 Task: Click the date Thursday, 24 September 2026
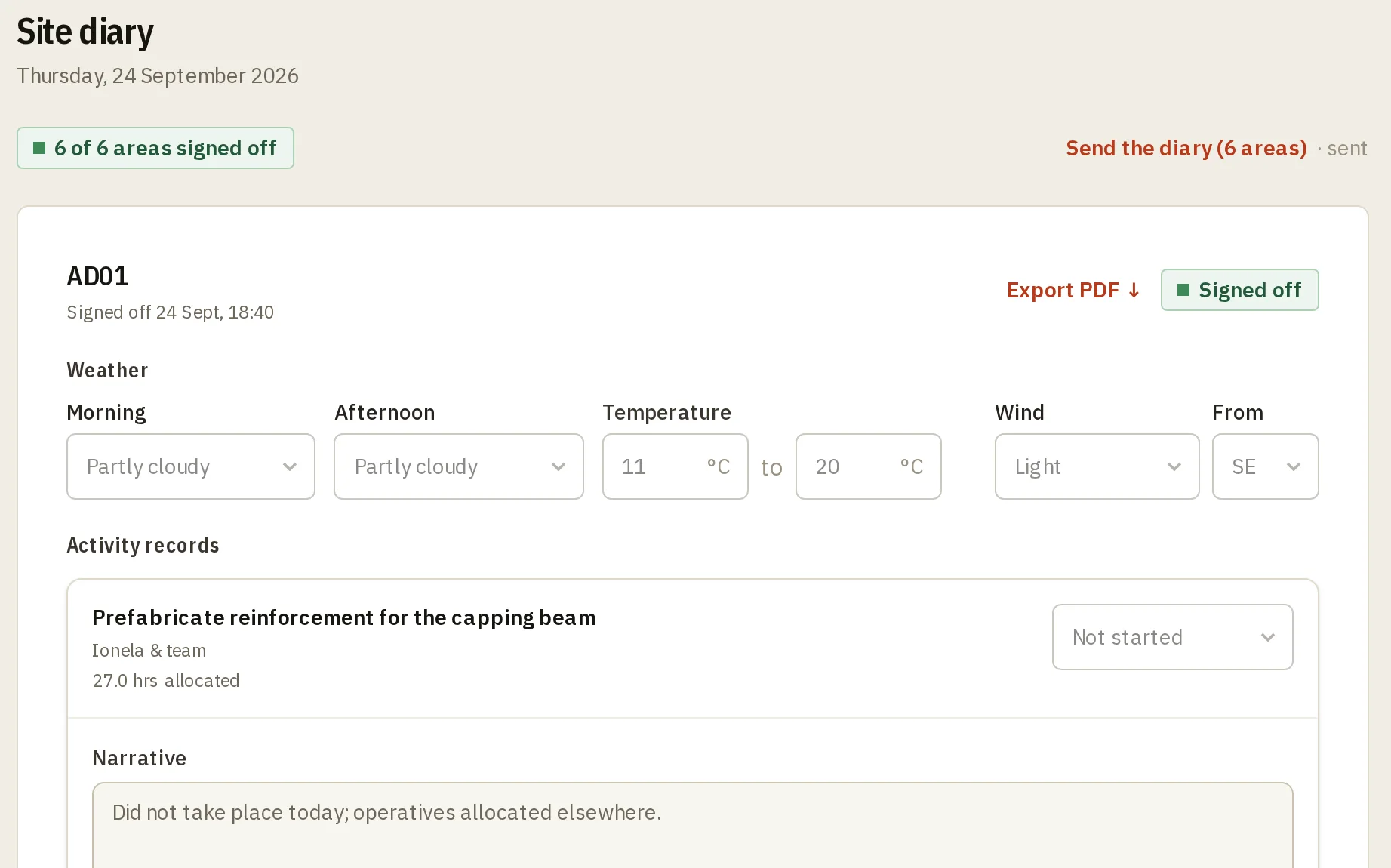(158, 75)
